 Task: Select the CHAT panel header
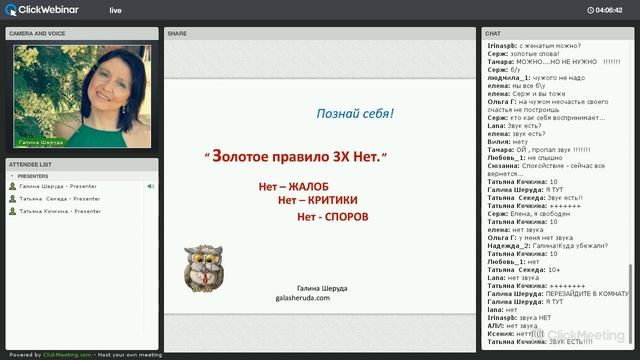558,33
